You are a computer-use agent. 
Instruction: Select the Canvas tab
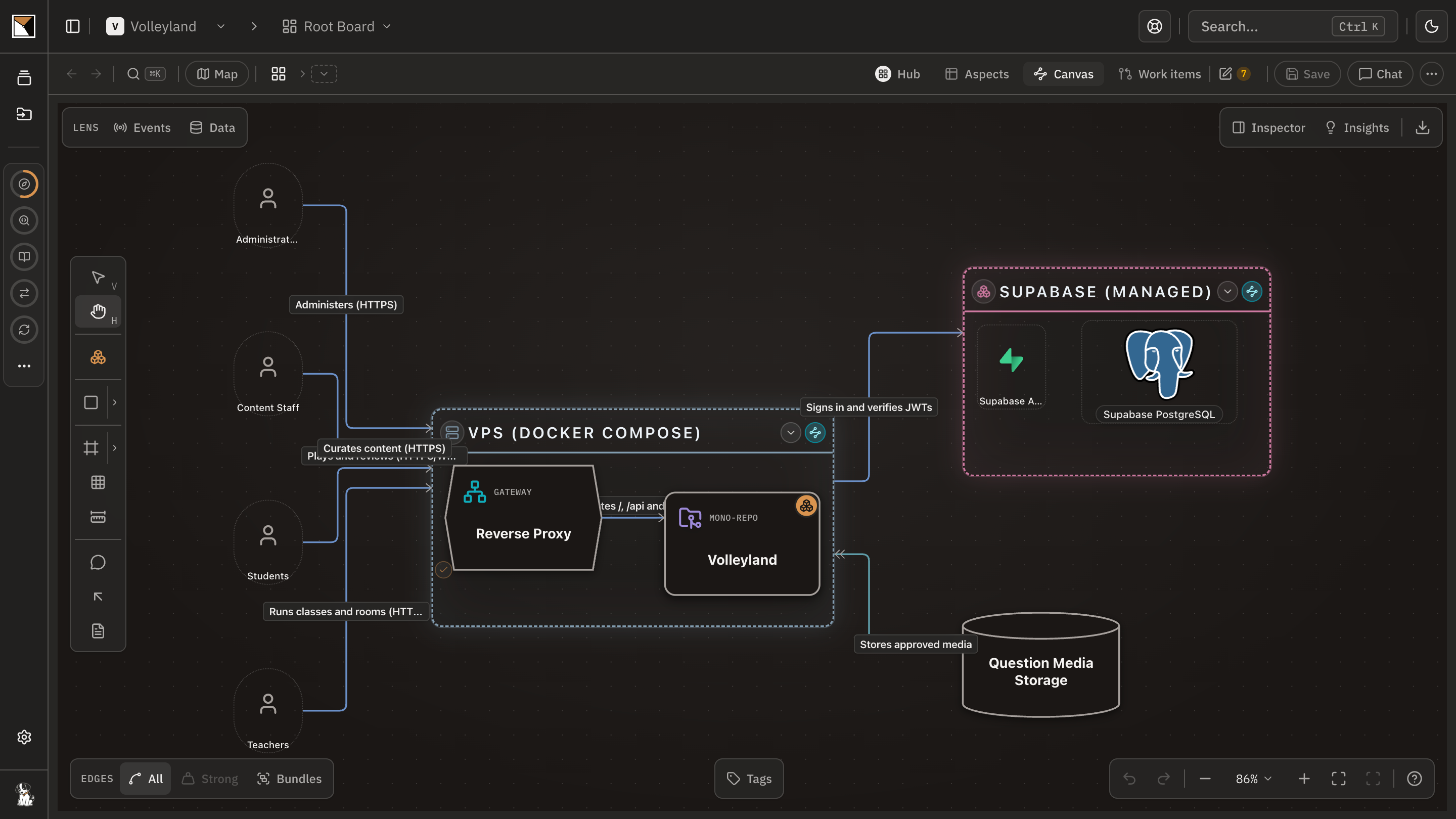(x=1064, y=74)
